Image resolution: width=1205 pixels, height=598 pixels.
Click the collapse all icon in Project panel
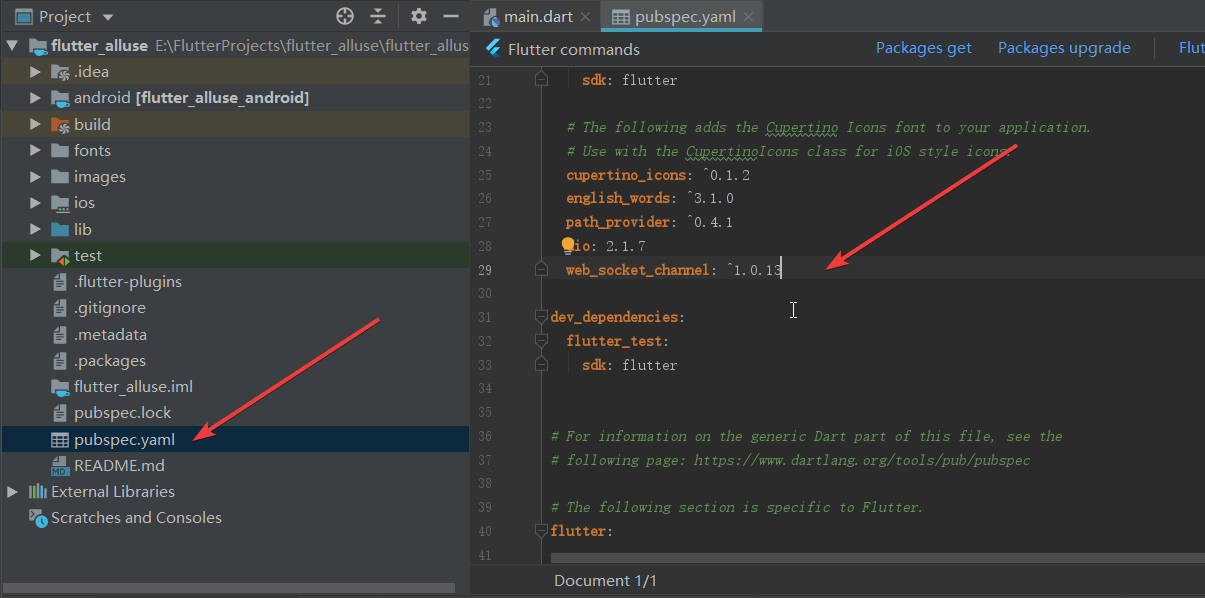pyautogui.click(x=378, y=16)
